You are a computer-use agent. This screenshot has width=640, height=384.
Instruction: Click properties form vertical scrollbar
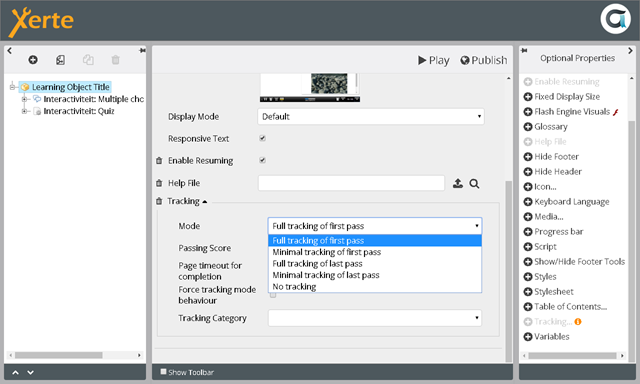[509, 271]
